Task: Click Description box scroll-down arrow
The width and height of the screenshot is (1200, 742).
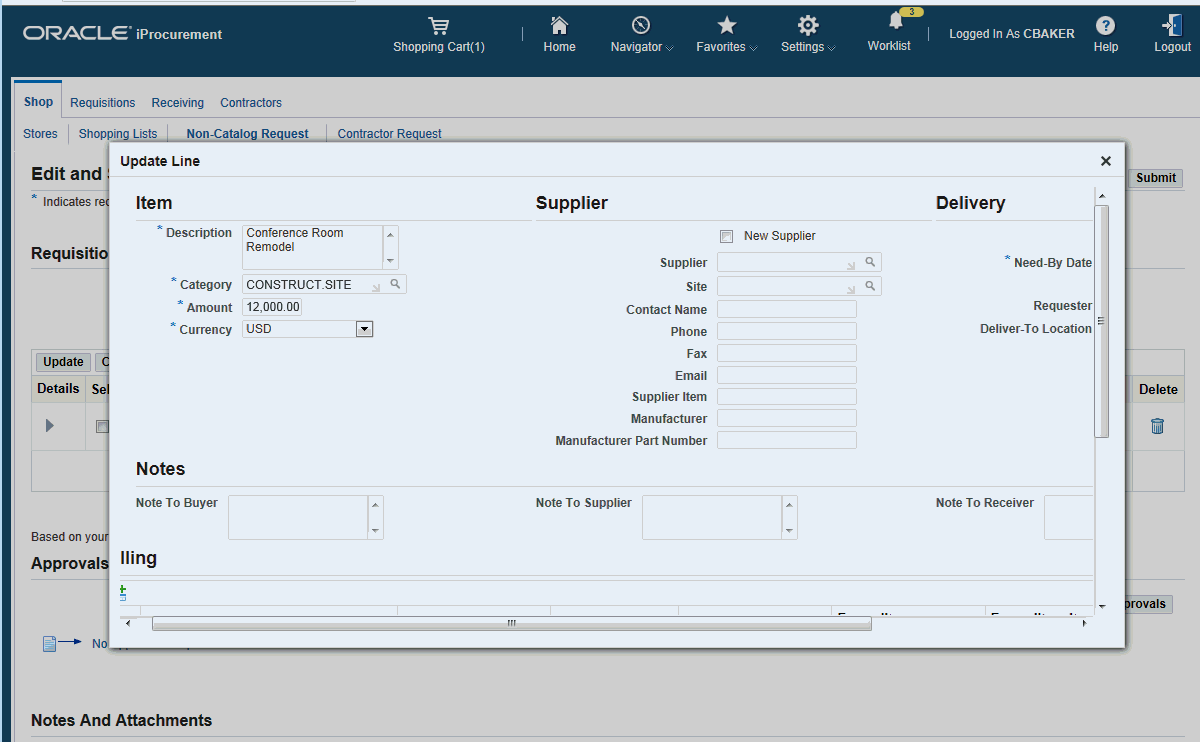Action: (390, 261)
